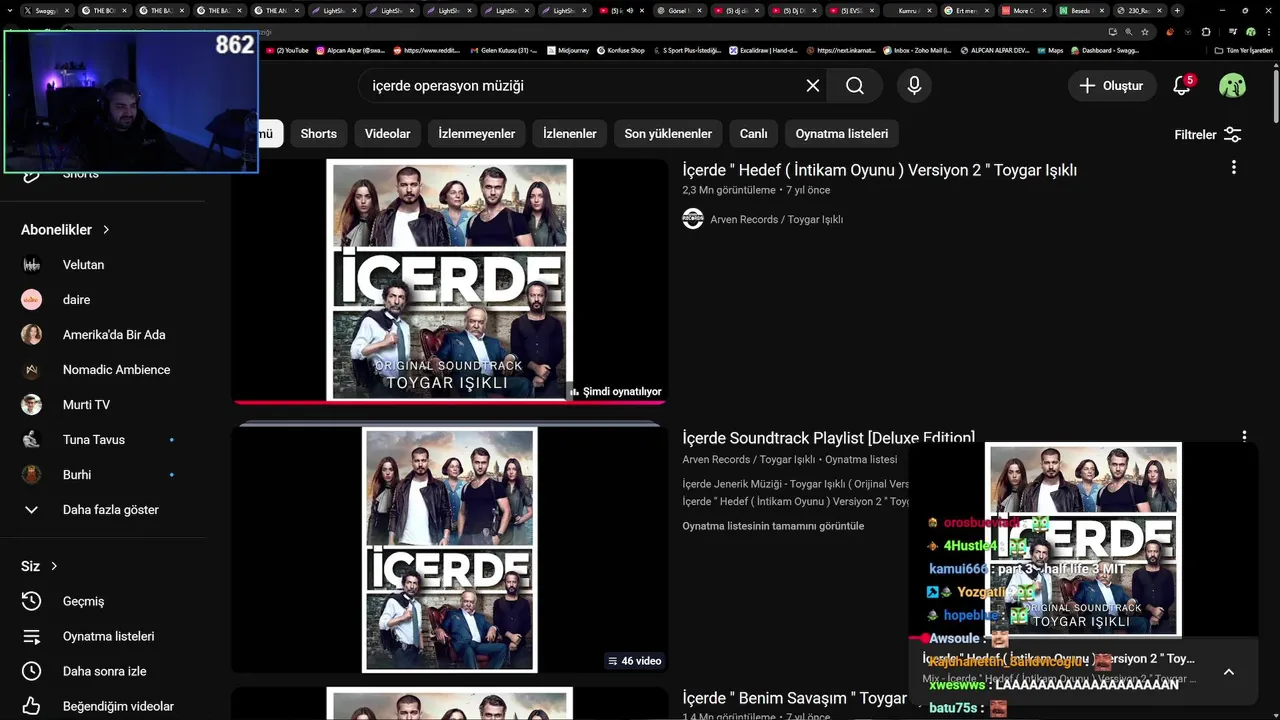Open the Alpcan Alpar Instagram bookmark
This screenshot has height=720, width=1280.
coord(350,50)
